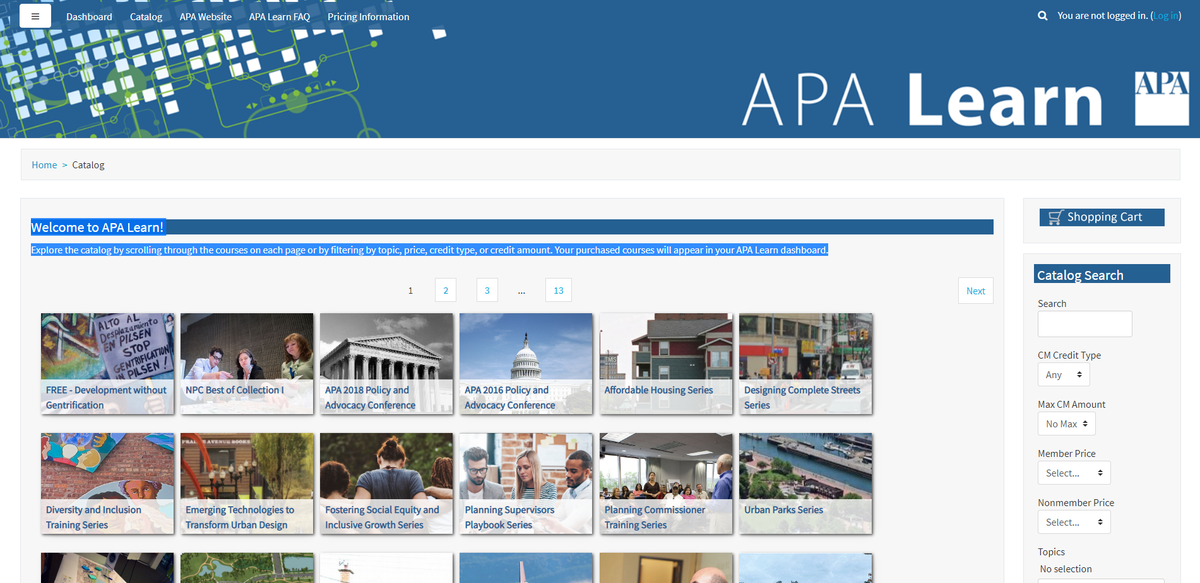Open NPC Best of Collection I course

pyautogui.click(x=247, y=363)
